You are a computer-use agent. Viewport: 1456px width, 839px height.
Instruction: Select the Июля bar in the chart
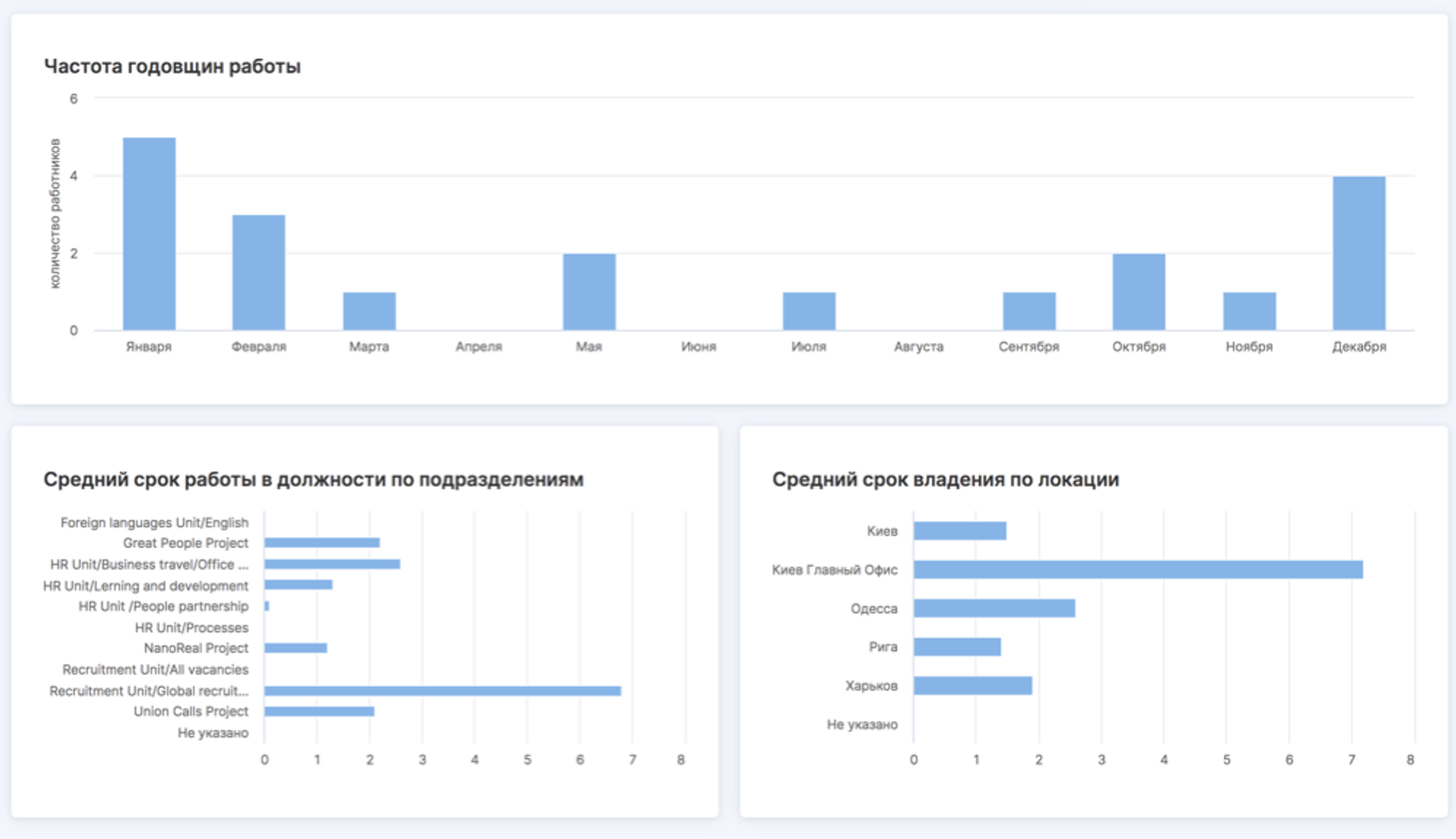click(809, 311)
